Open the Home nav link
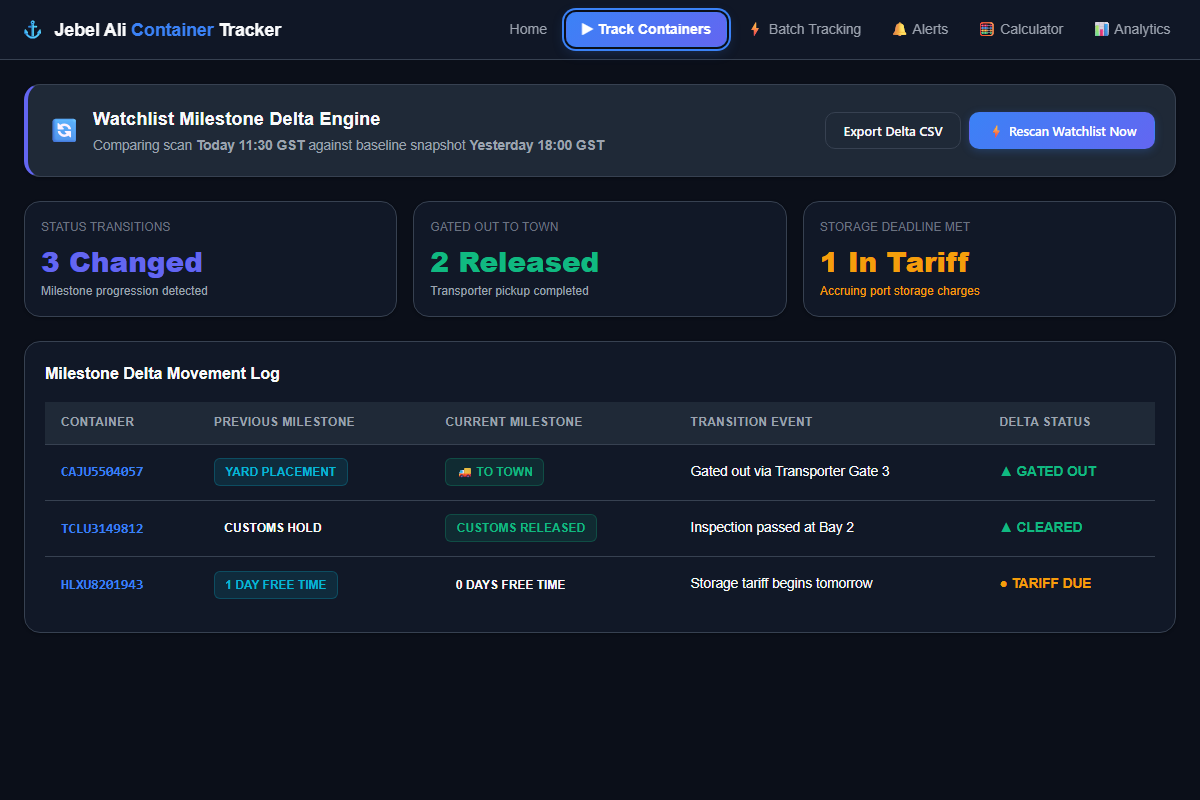Screen dimensions: 1200x800 point(528,29)
